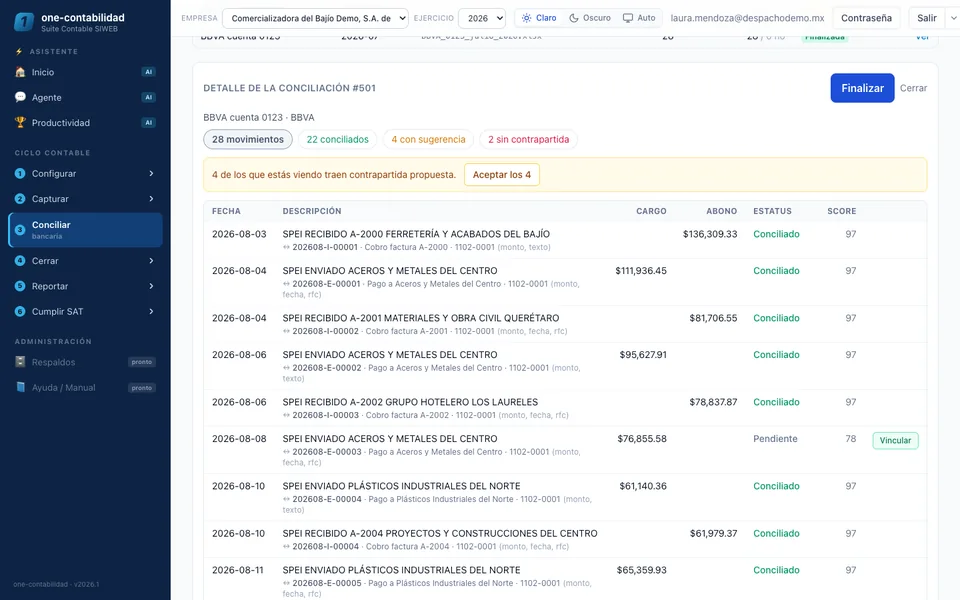
Task: Switch to Auto theme mode
Action: tap(639, 18)
